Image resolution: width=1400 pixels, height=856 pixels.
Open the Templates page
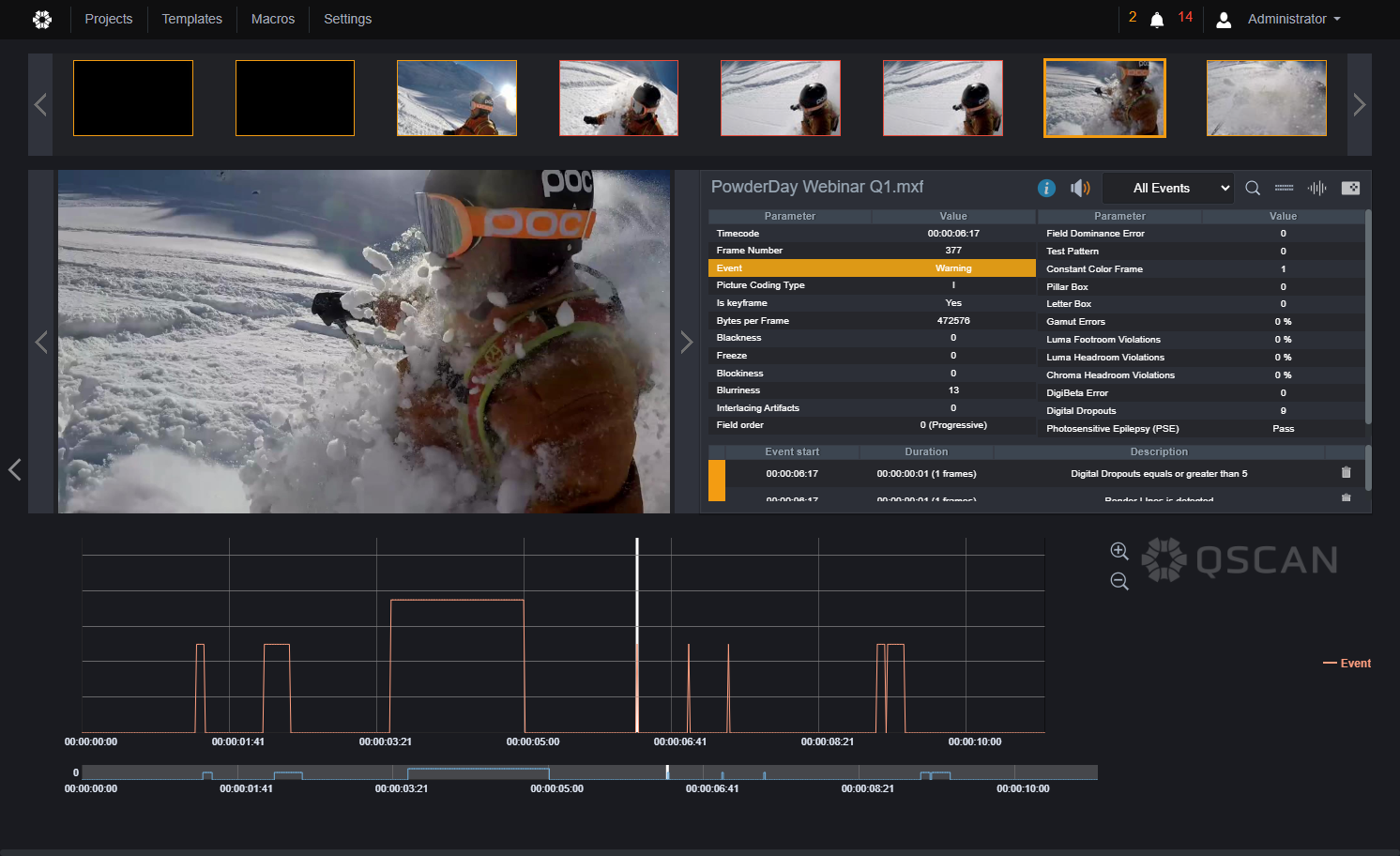point(192,19)
